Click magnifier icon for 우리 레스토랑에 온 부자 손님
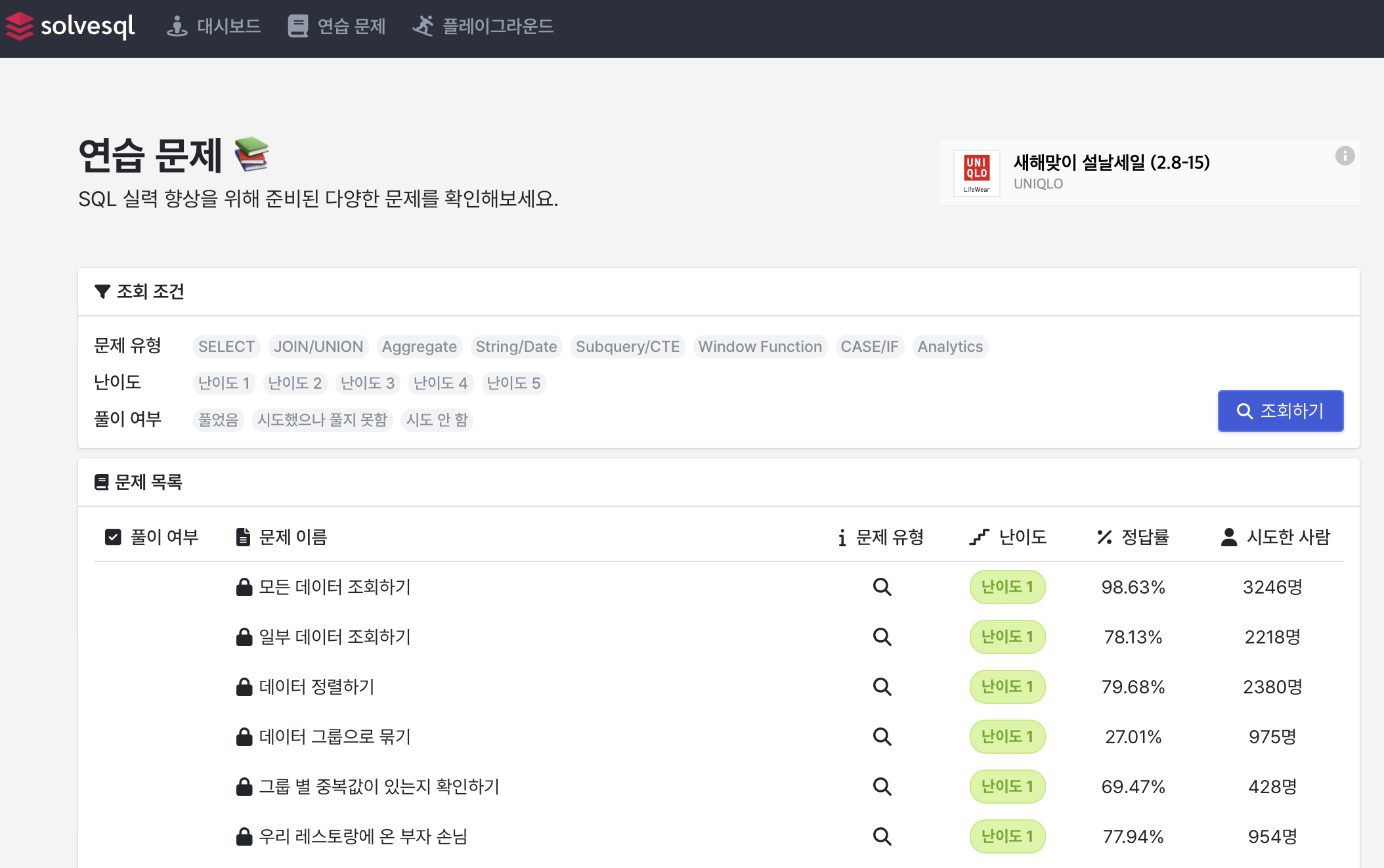Viewport: 1384px width, 868px height. (882, 836)
